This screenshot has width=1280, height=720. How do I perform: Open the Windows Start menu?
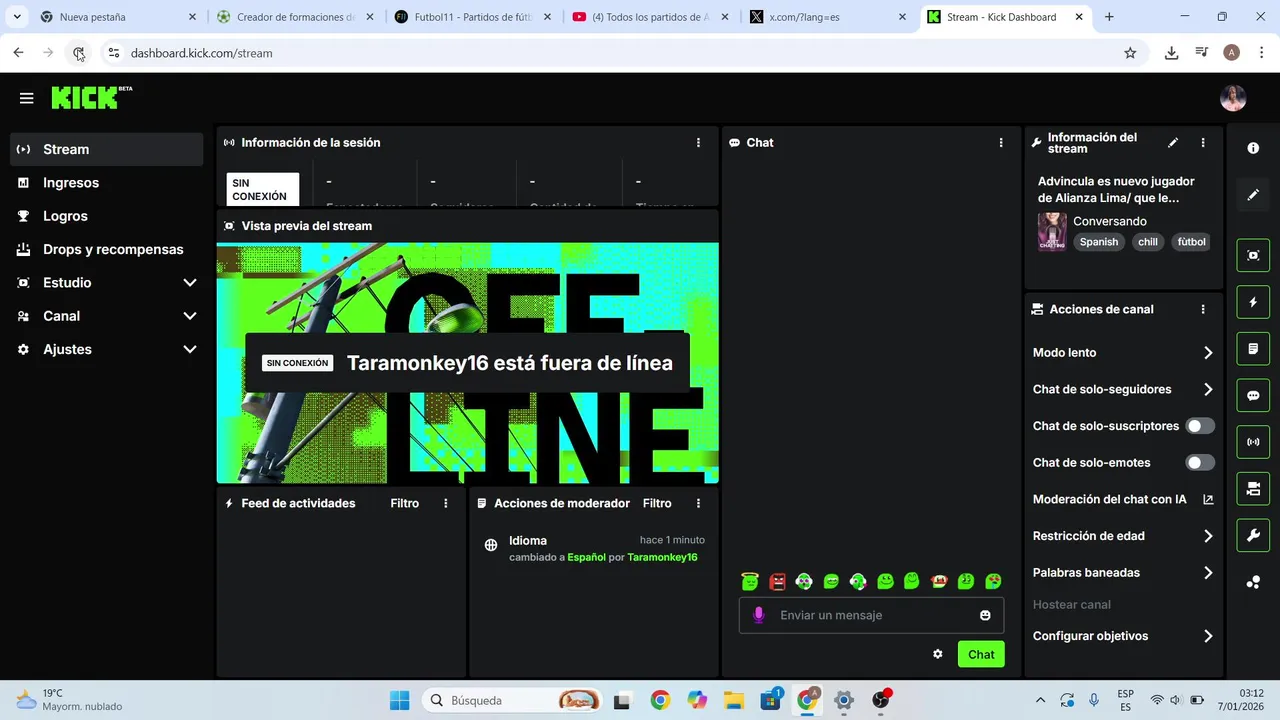click(399, 700)
